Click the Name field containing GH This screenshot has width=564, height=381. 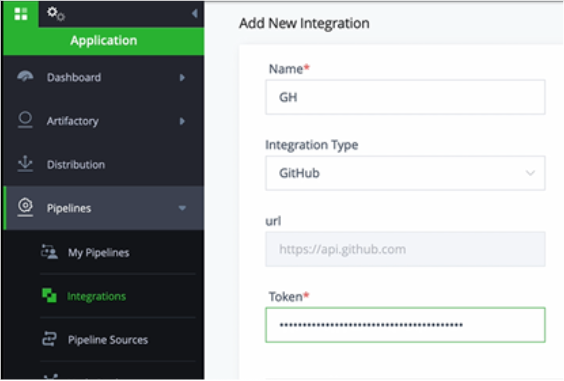tap(405, 97)
